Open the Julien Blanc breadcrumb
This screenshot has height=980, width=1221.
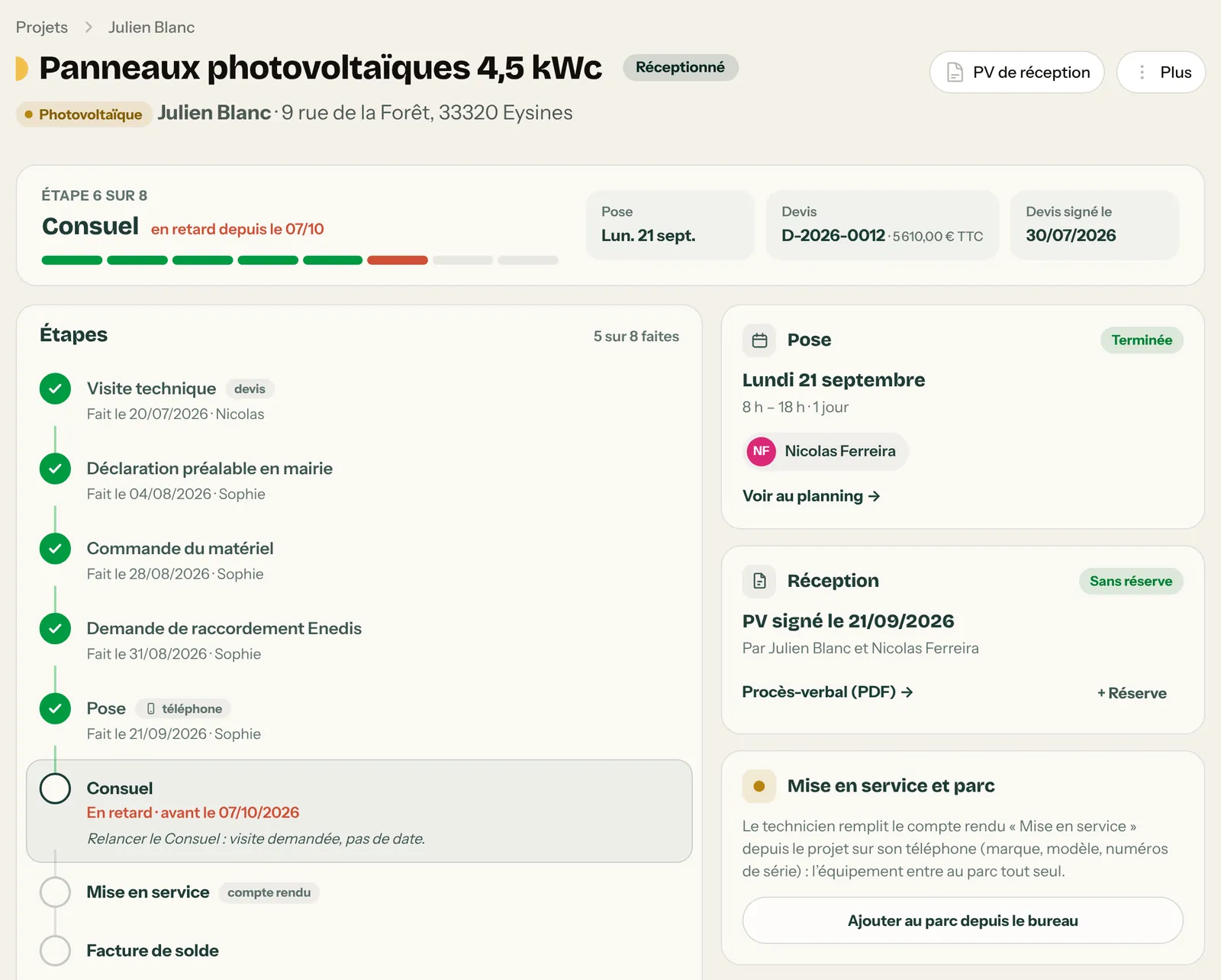pos(151,27)
